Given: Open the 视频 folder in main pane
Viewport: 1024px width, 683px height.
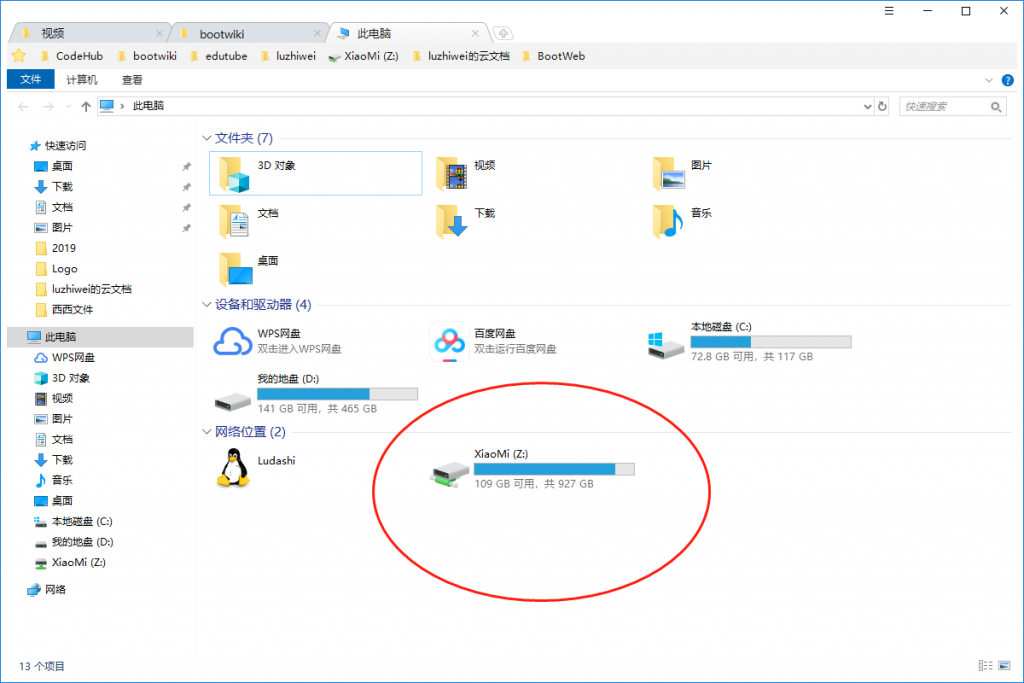Looking at the screenshot, I should (x=452, y=174).
